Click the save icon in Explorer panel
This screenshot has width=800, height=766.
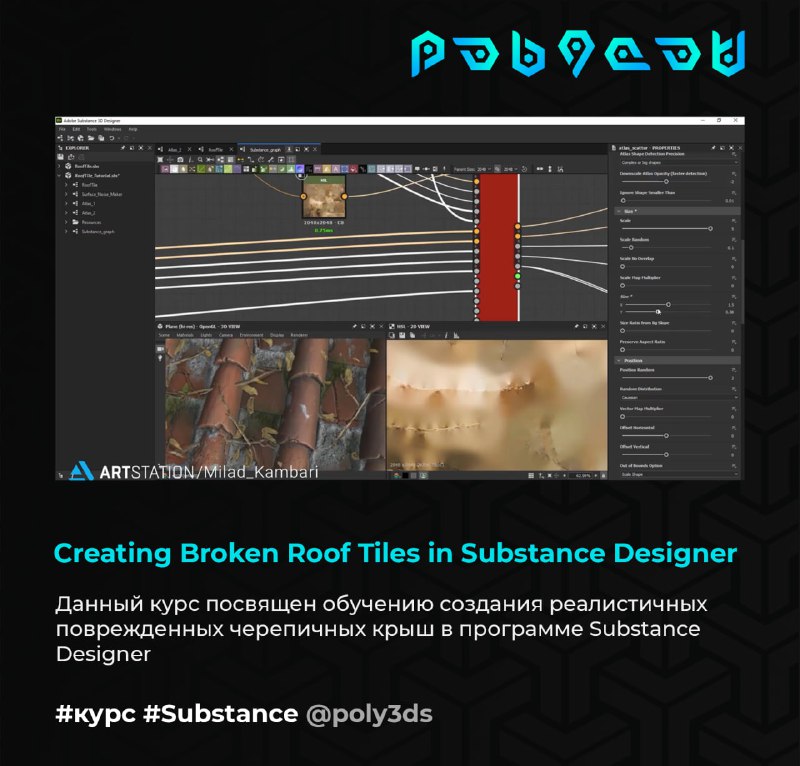pos(61,157)
